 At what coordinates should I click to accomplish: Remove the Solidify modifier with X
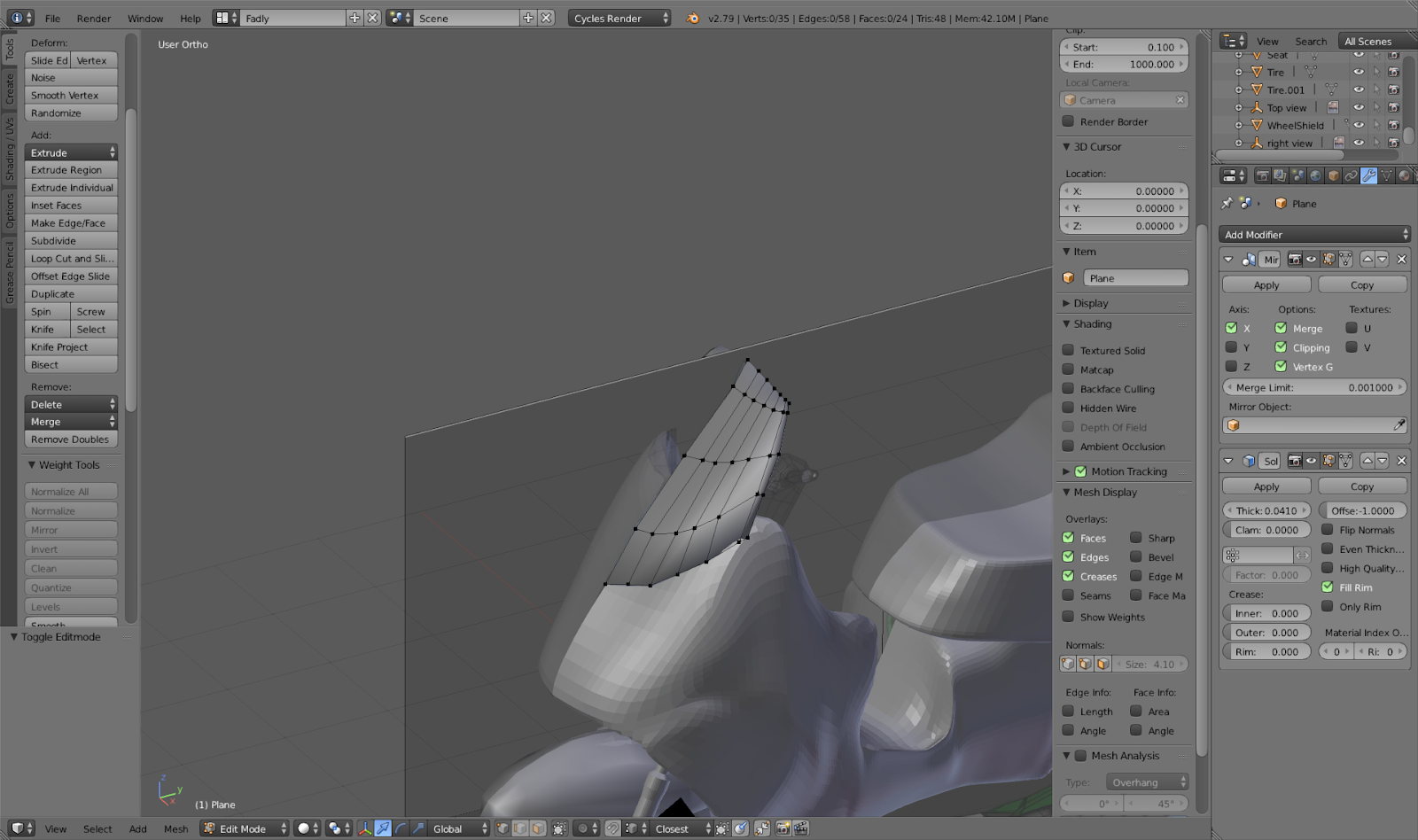[x=1401, y=461]
